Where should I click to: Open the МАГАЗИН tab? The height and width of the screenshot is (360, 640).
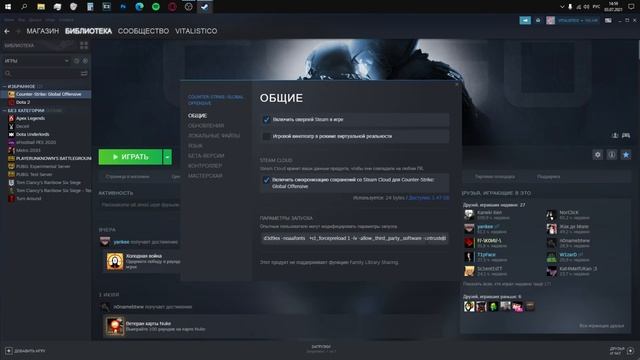click(42, 31)
